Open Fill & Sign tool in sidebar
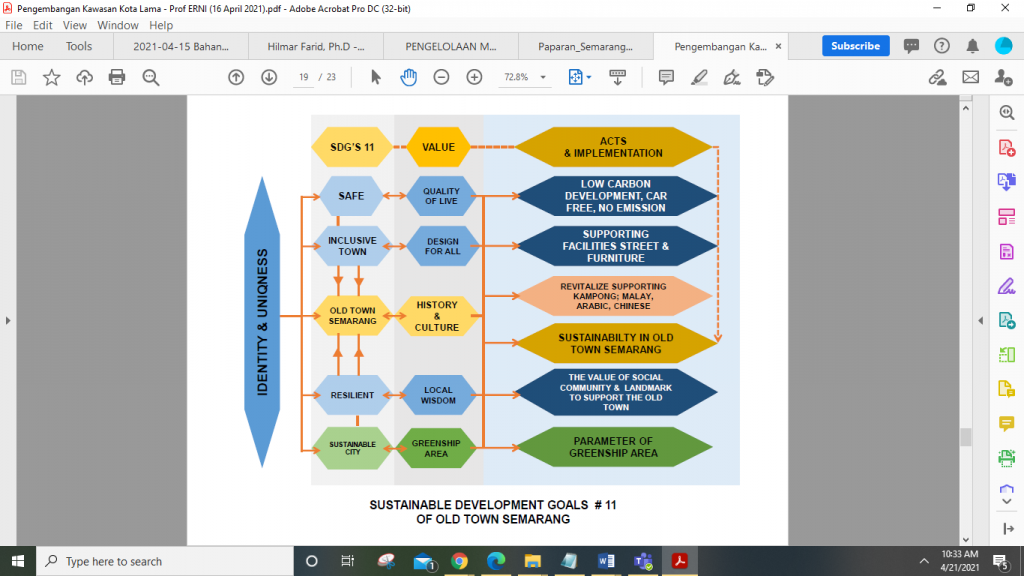 click(1006, 286)
